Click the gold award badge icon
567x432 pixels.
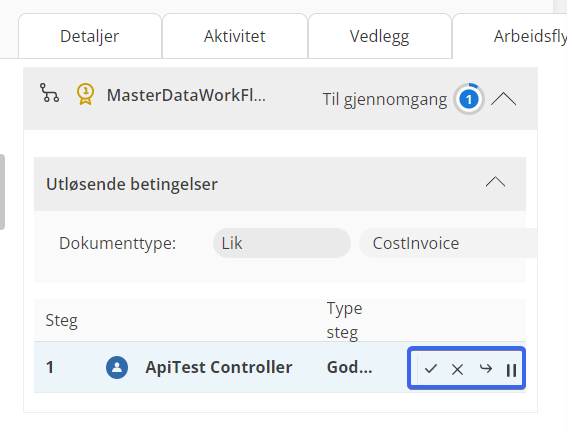(85, 94)
